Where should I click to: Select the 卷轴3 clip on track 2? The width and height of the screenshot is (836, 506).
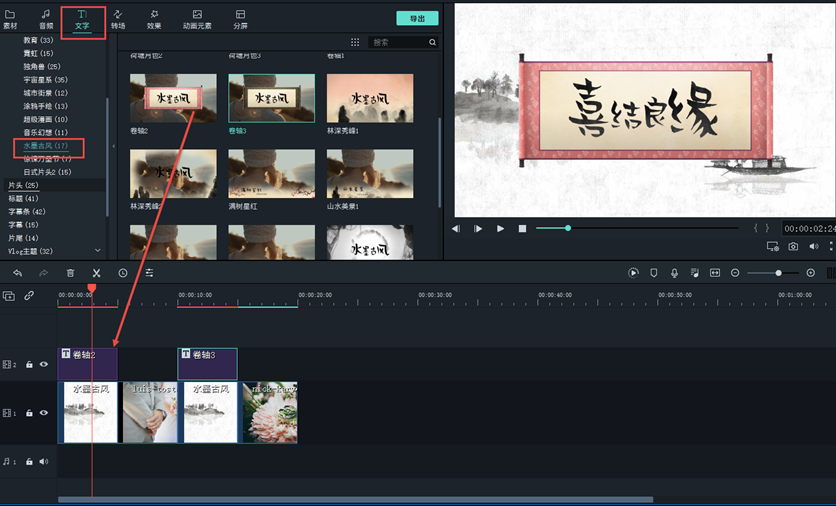207,364
